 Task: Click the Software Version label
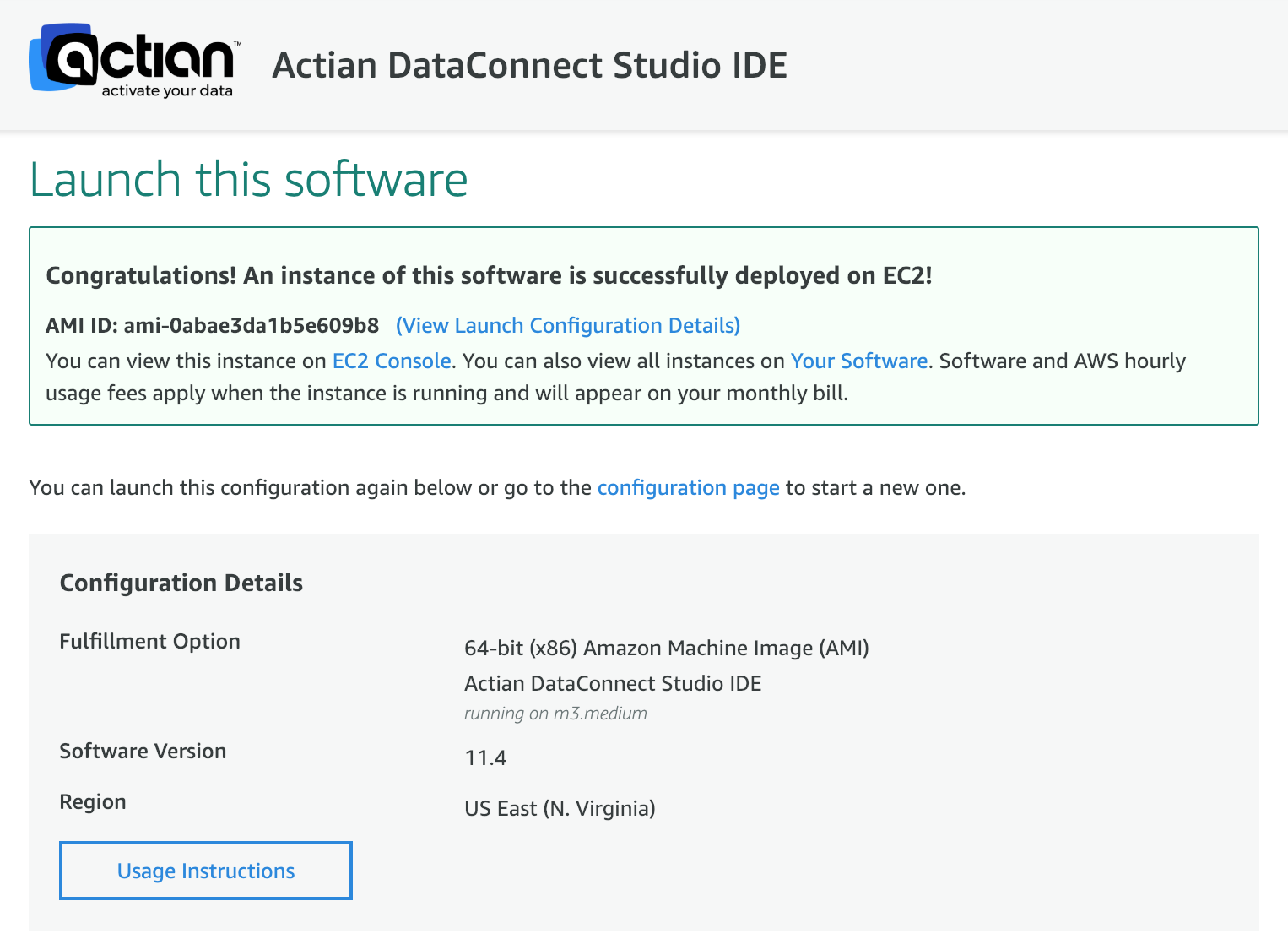(x=143, y=752)
